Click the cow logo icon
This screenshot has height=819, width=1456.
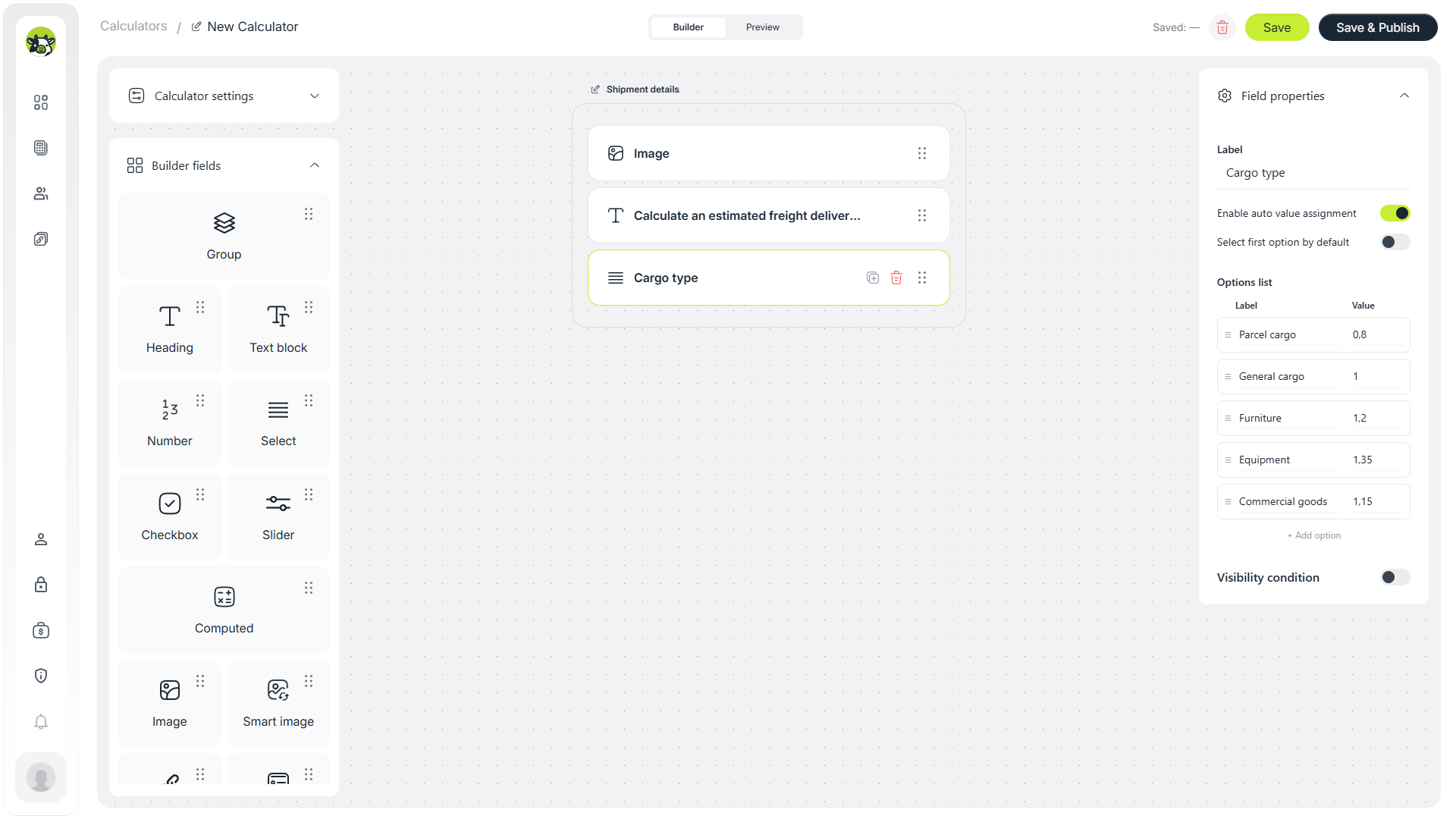(x=41, y=42)
